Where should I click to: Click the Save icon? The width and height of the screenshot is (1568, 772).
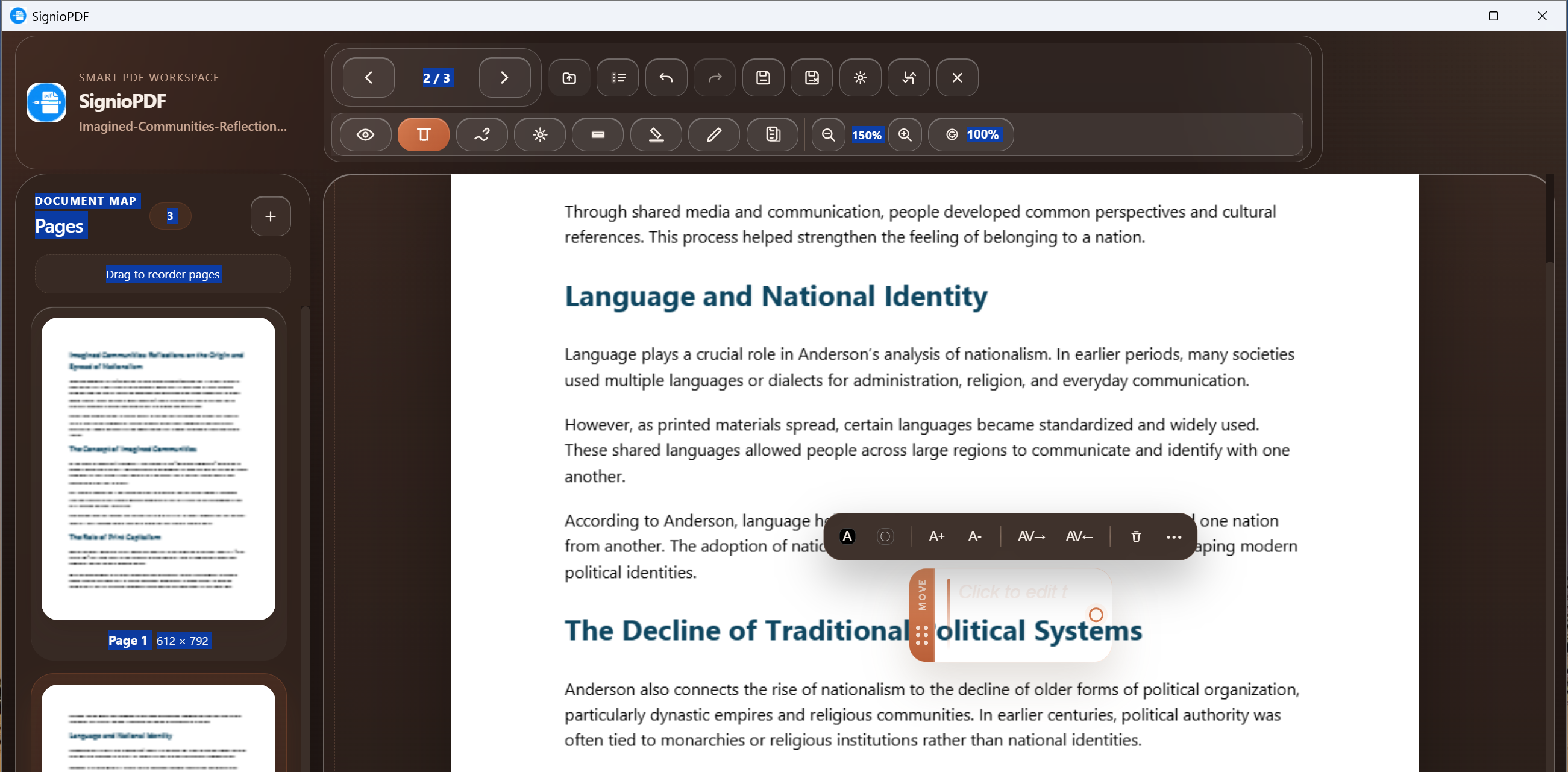pyautogui.click(x=762, y=77)
